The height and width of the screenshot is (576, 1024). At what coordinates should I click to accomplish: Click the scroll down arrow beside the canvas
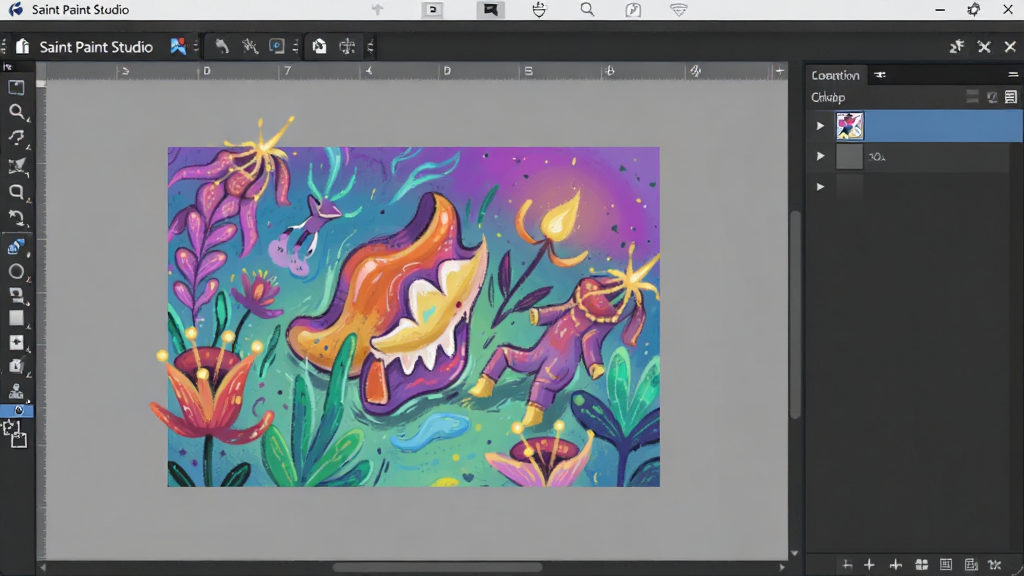click(795, 553)
